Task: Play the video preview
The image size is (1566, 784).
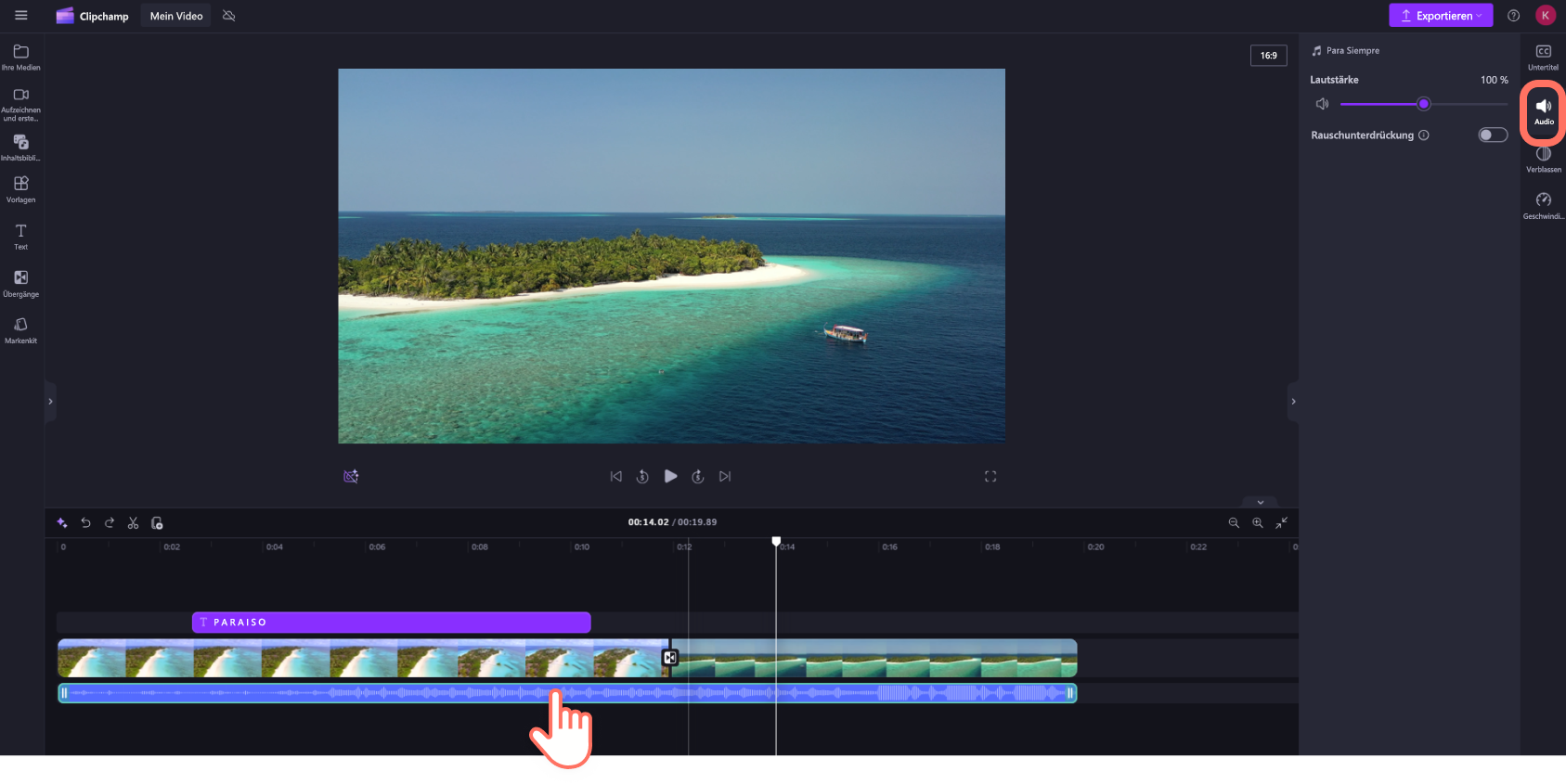Action: tap(670, 476)
